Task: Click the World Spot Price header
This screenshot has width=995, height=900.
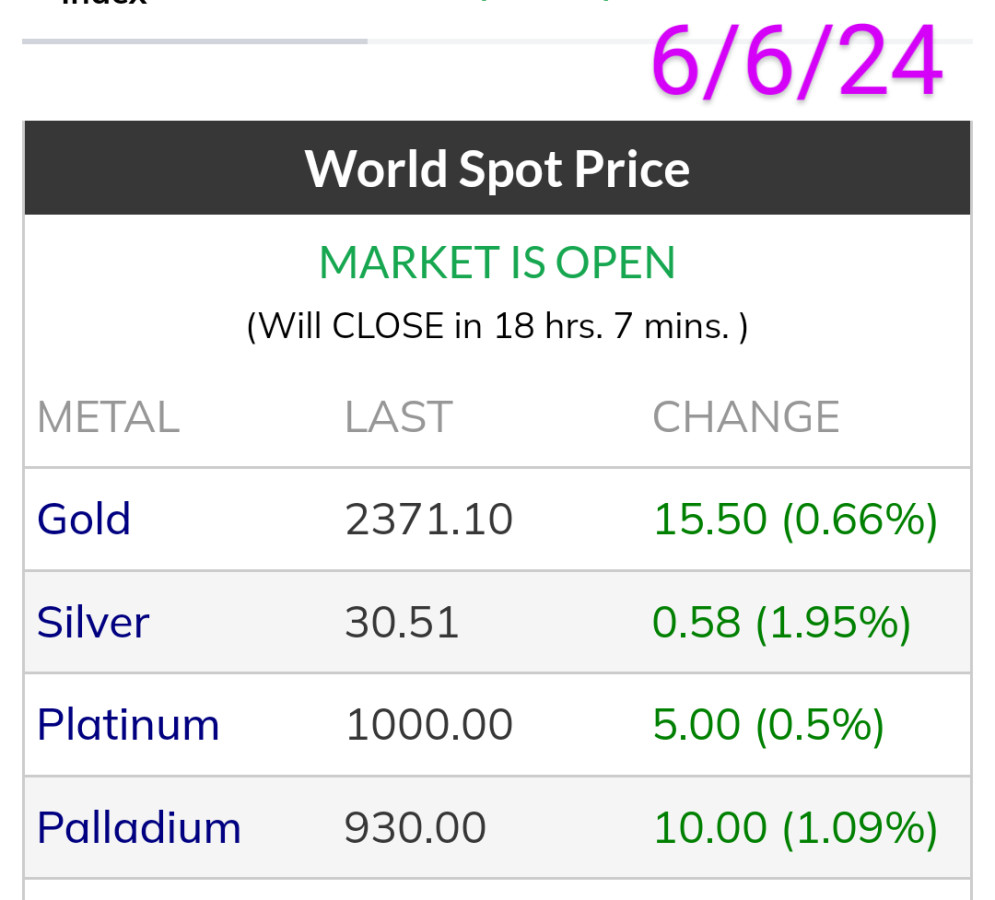Action: click(497, 168)
